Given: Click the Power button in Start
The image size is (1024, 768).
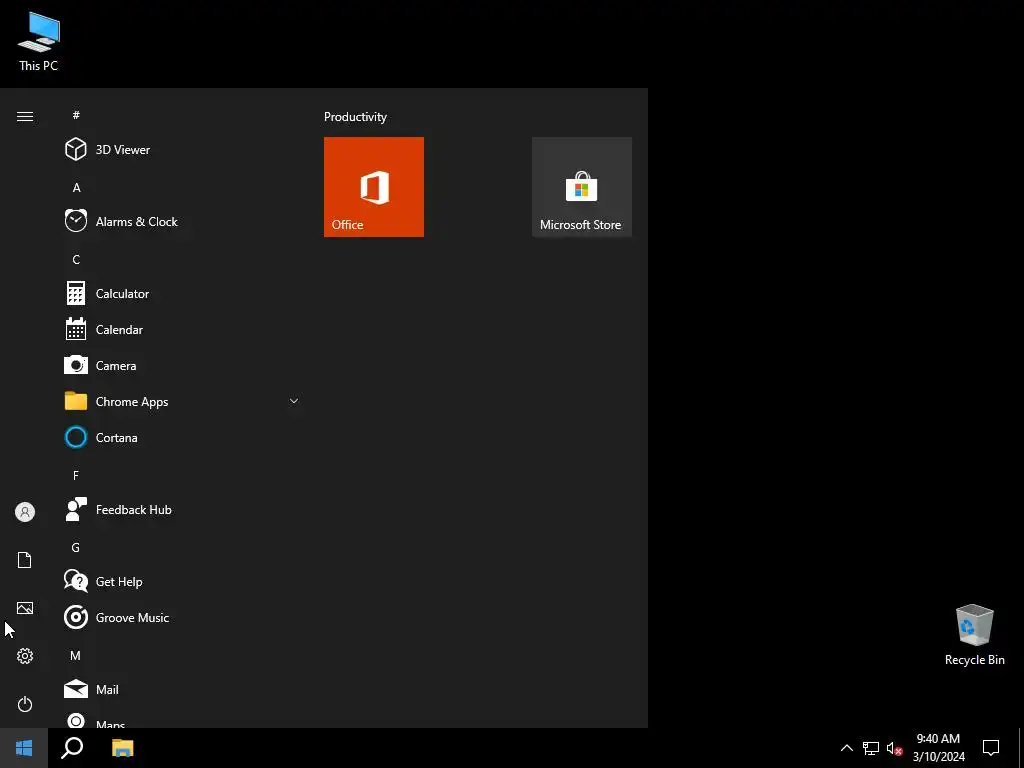Looking at the screenshot, I should point(25,704).
